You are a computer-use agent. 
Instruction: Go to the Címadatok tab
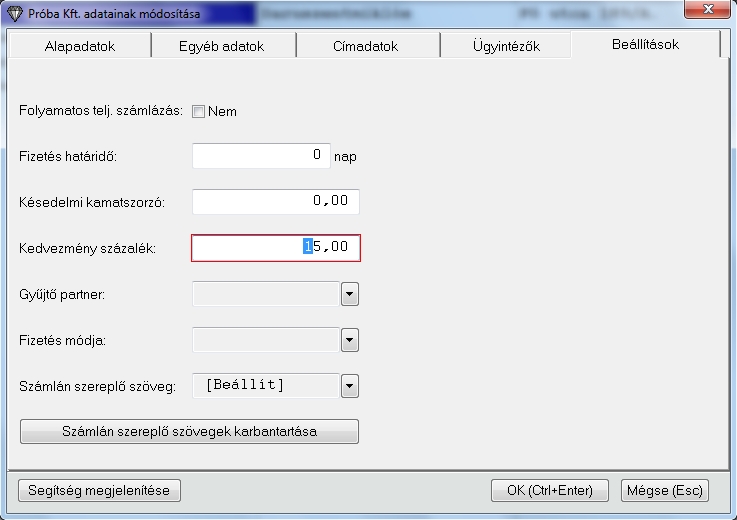[365, 46]
